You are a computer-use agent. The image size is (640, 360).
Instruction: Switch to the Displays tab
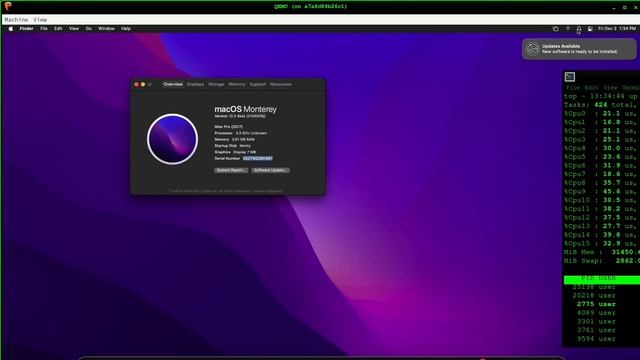[x=195, y=84]
